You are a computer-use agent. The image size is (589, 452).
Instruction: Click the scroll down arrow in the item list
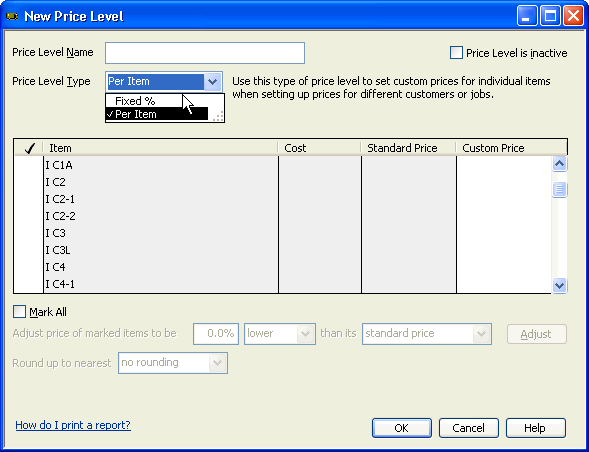pyautogui.click(x=559, y=286)
